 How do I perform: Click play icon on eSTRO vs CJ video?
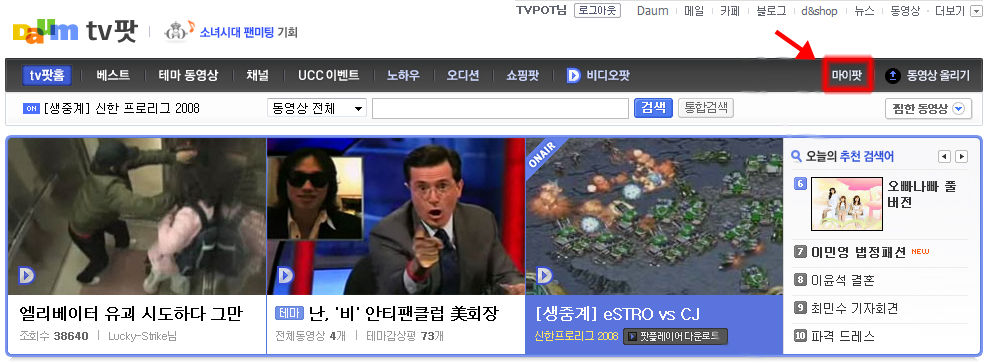click(544, 276)
